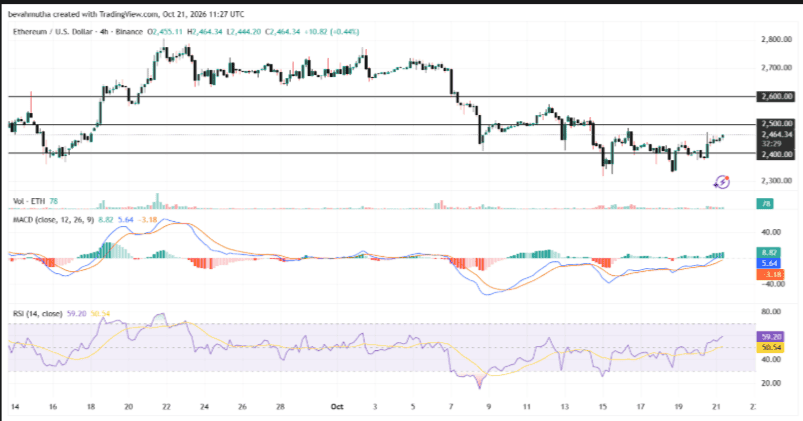Click the MACD axis value -40.00

point(771,284)
